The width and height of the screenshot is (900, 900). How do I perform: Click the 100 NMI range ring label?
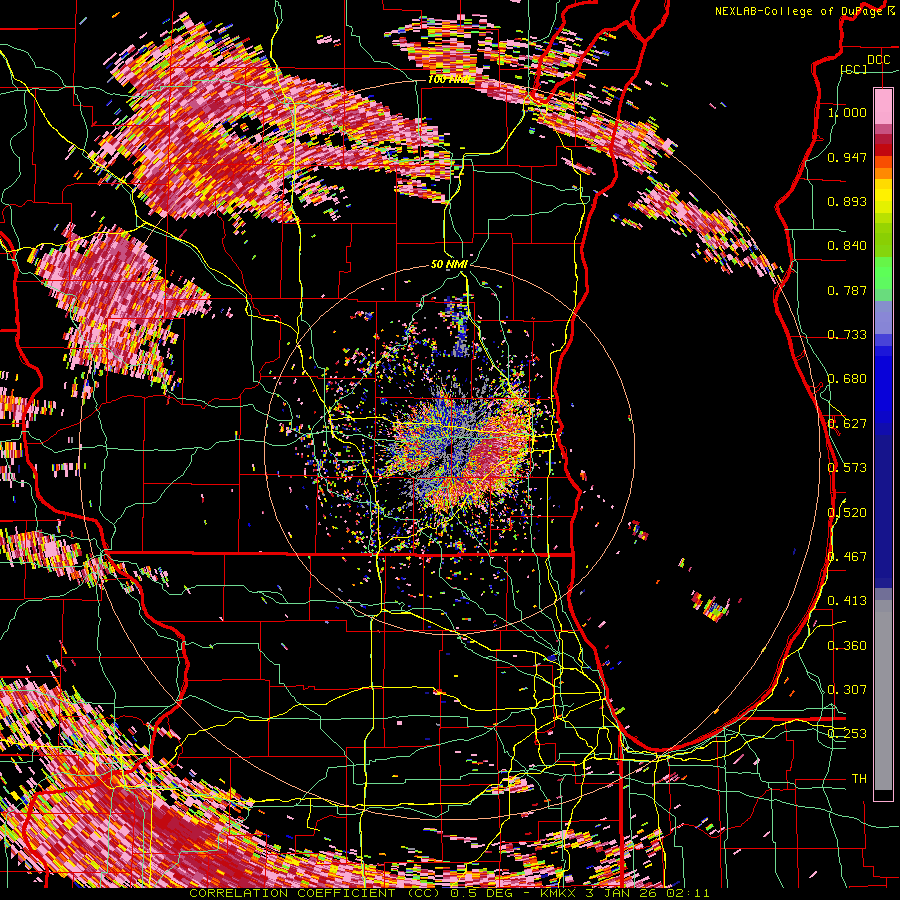click(x=449, y=79)
